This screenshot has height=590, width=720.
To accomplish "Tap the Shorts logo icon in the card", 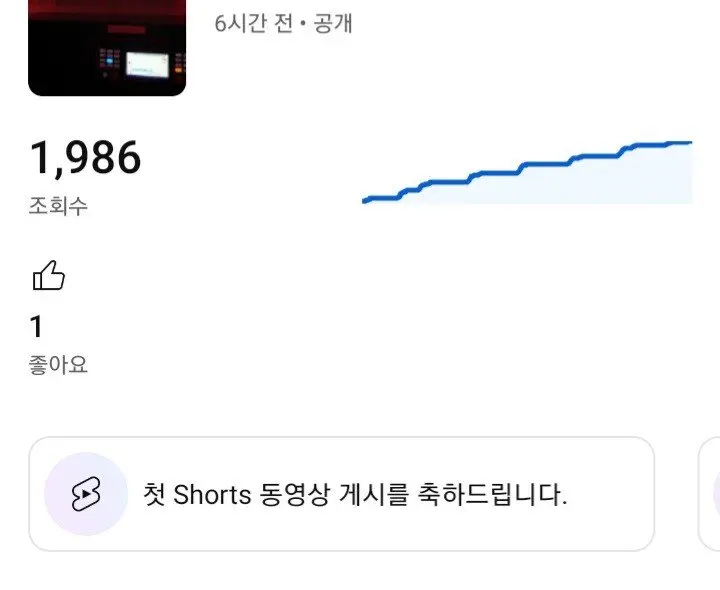I will point(86,494).
